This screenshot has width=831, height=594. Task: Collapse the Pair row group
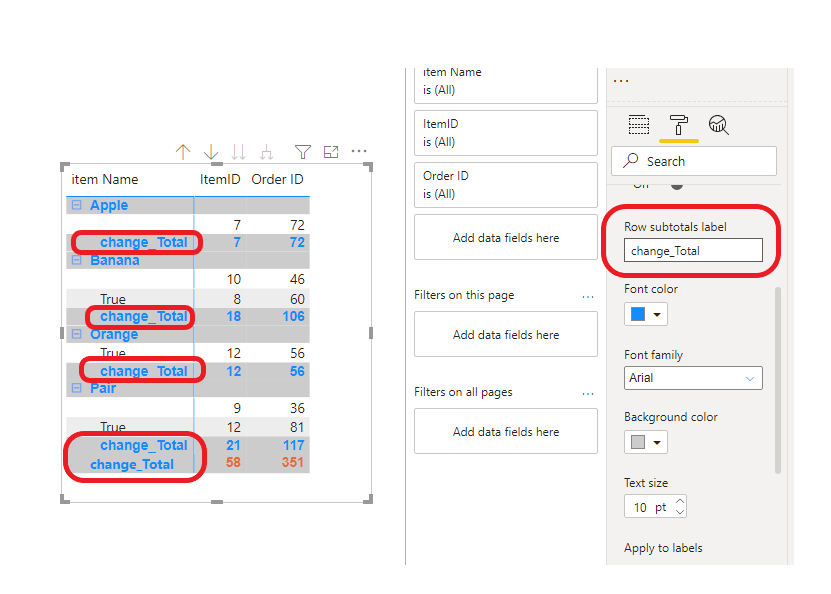click(77, 388)
